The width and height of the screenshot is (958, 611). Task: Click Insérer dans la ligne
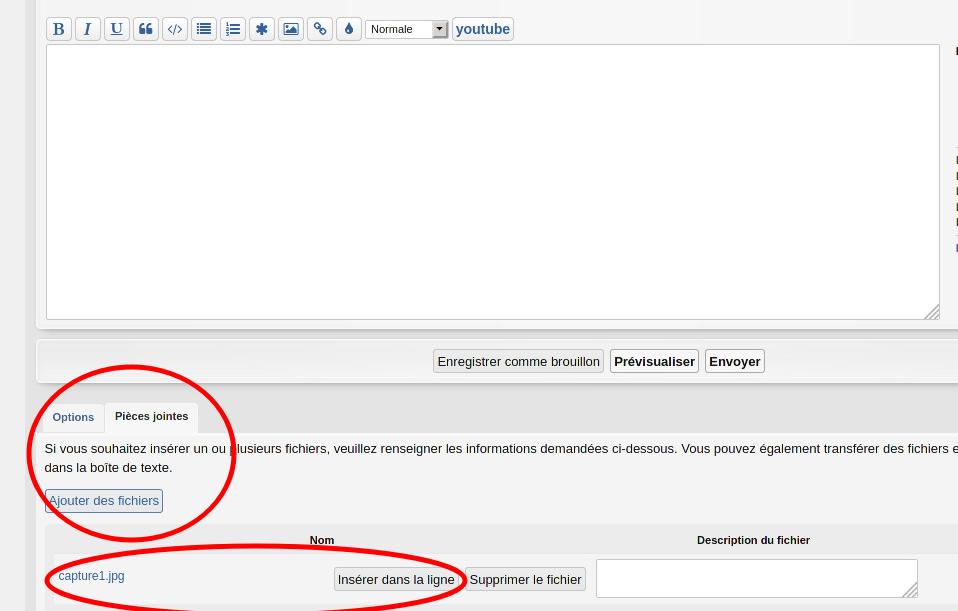396,579
